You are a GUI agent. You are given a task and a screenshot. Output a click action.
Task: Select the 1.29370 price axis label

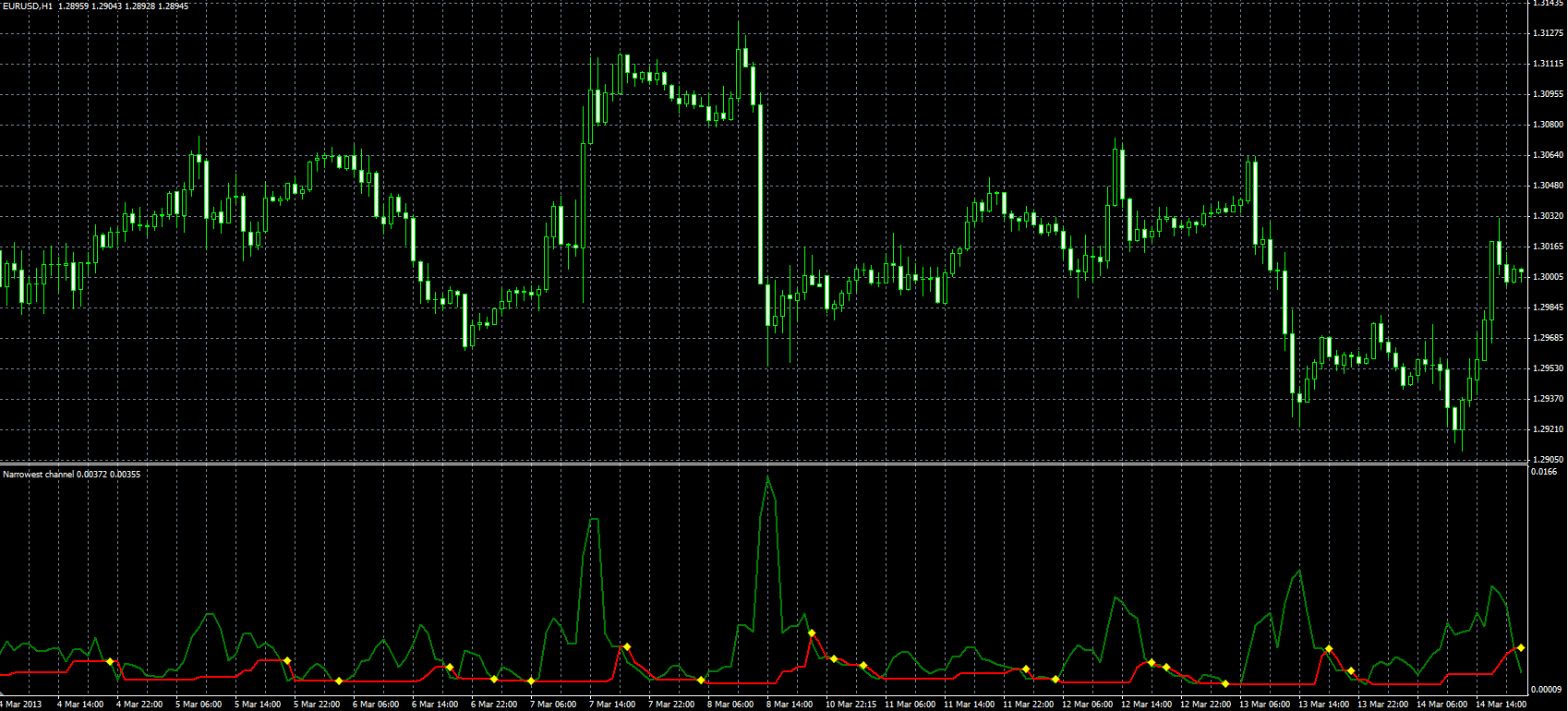point(1548,399)
